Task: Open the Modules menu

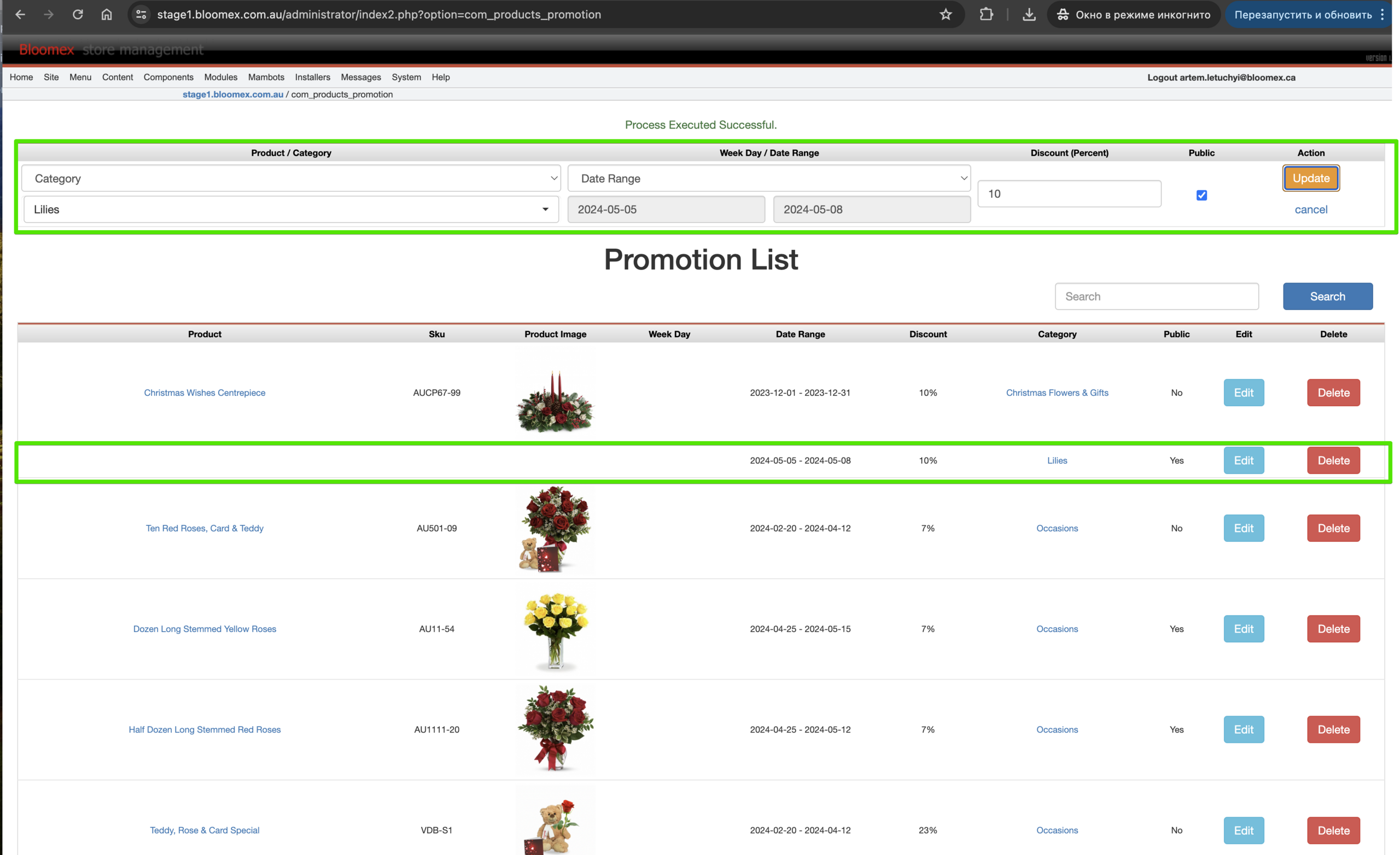Action: pyautogui.click(x=220, y=77)
